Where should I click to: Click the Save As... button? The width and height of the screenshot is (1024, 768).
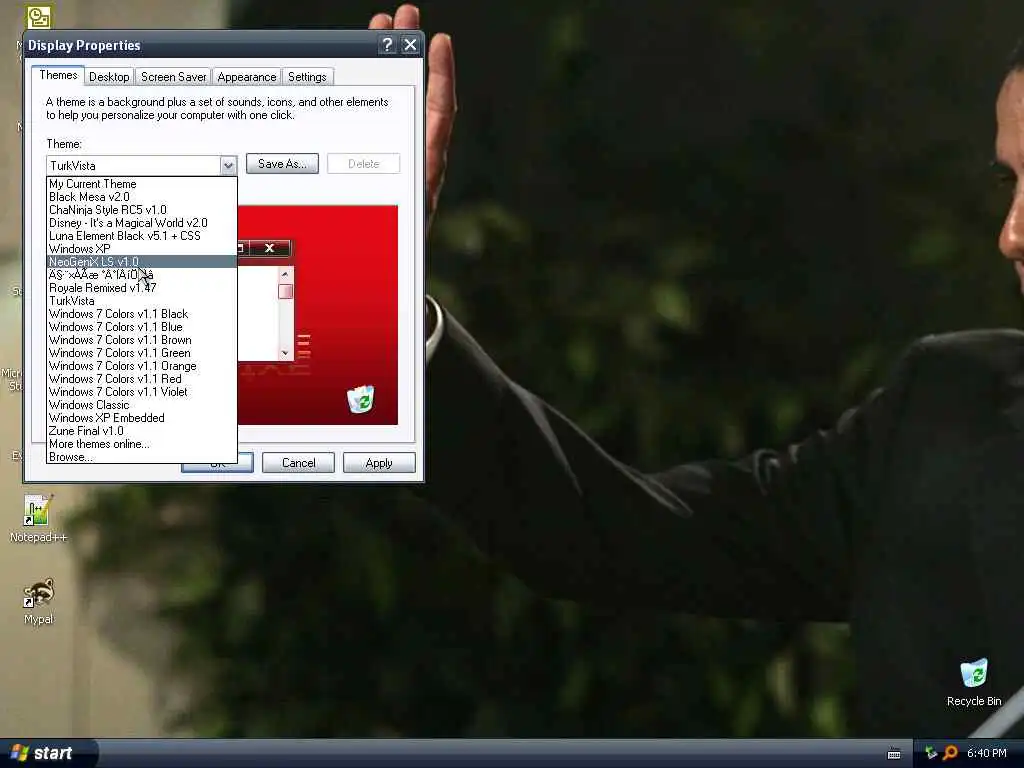pyautogui.click(x=282, y=164)
